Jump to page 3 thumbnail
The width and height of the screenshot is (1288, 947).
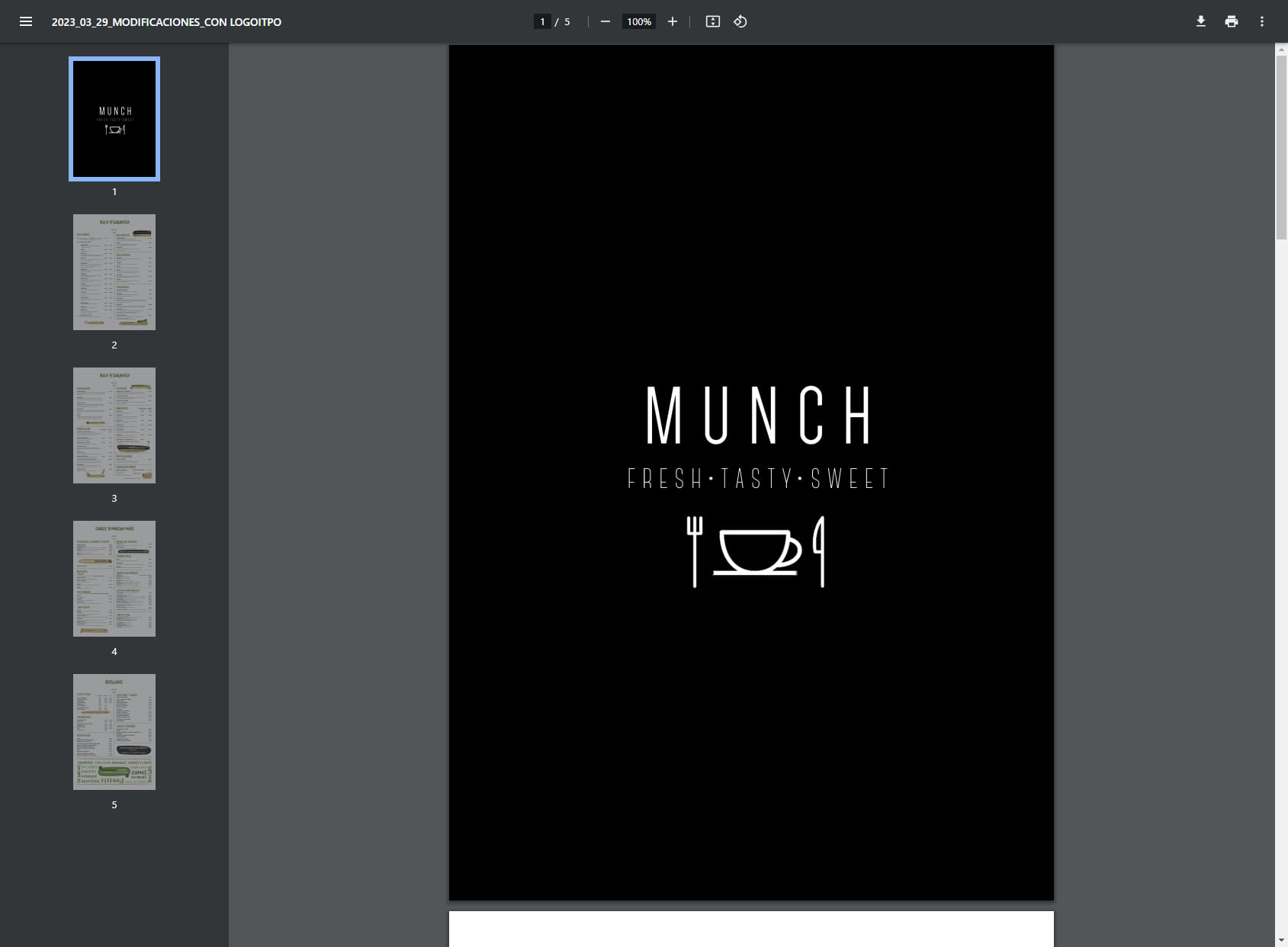tap(114, 425)
